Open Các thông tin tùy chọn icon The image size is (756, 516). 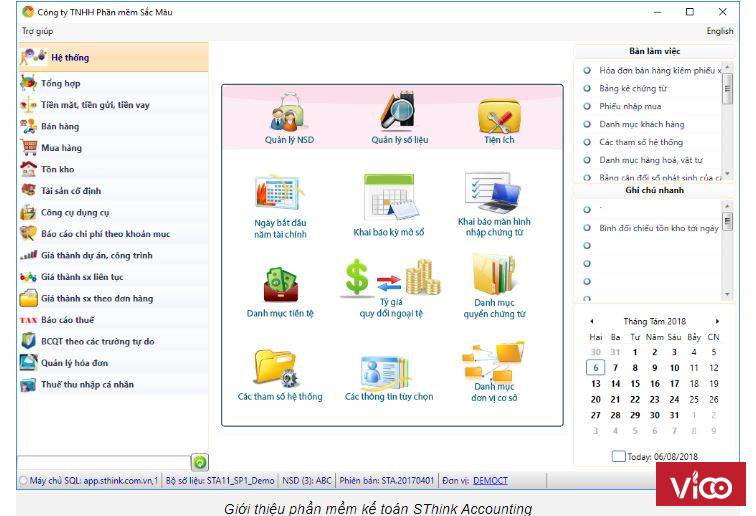pos(387,372)
